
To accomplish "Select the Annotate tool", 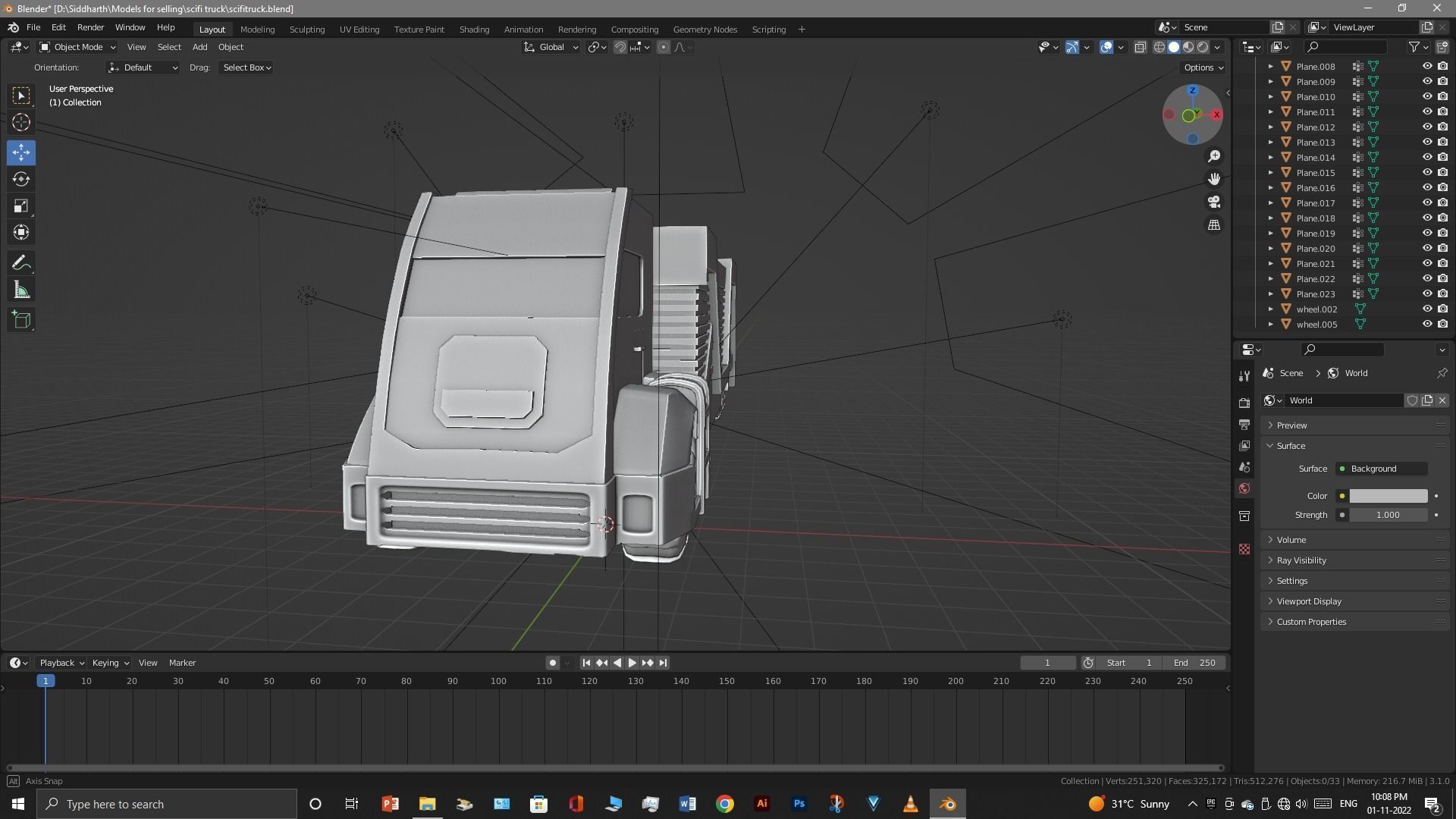I will pos(21,263).
